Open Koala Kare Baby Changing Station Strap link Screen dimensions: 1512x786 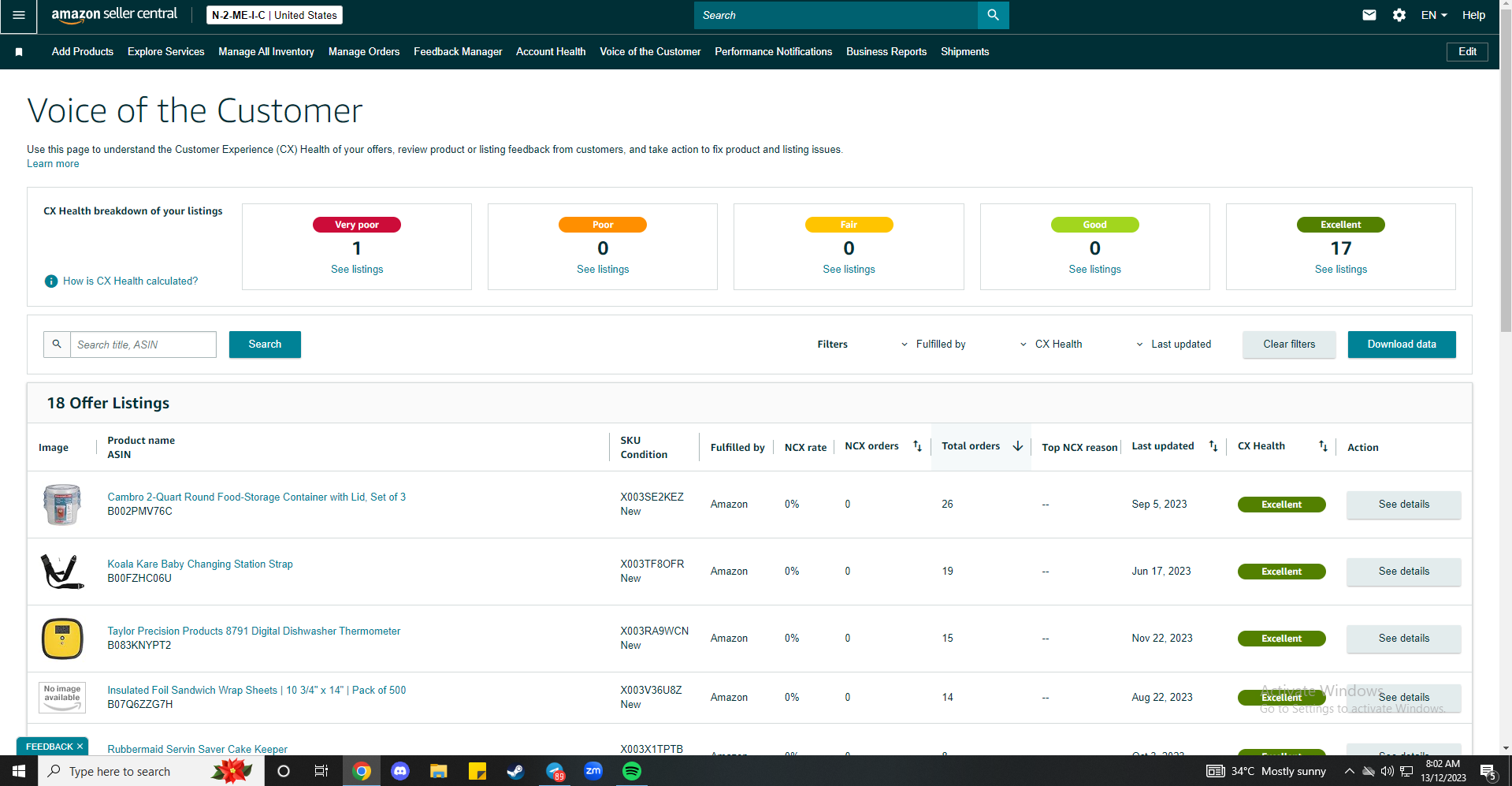pos(200,564)
